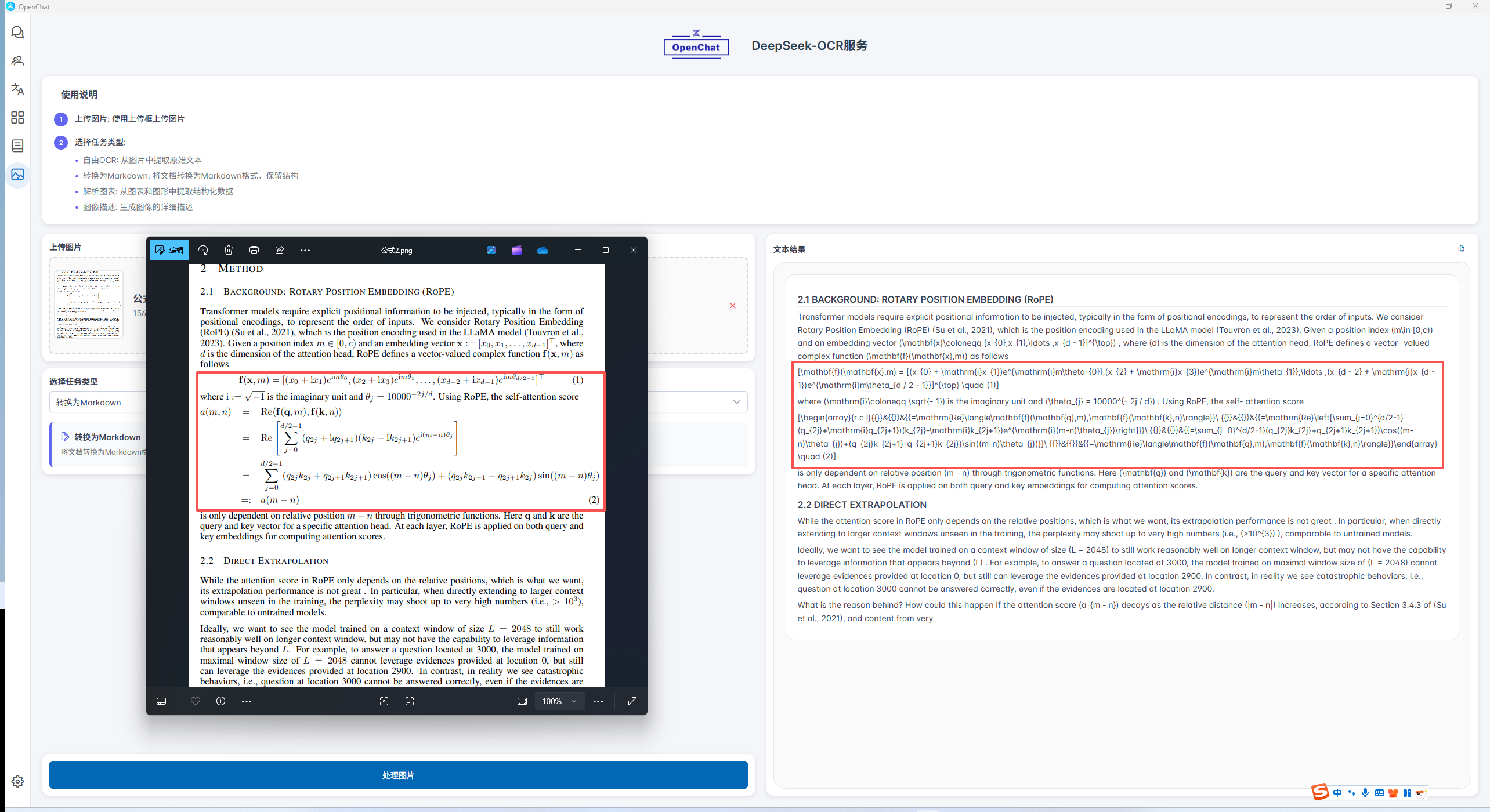Open the task type dropdown chevron
The image size is (1490, 812).
click(x=736, y=402)
